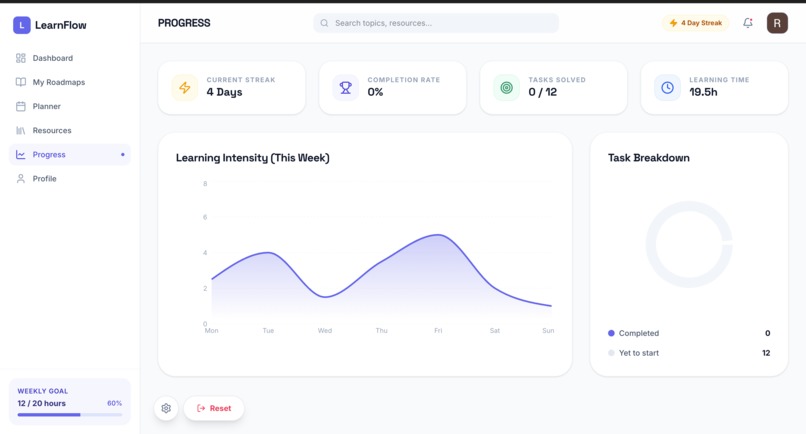Viewport: 806px width, 434px height.
Task: Click the My Roadmaps book icon
Action: point(21,82)
